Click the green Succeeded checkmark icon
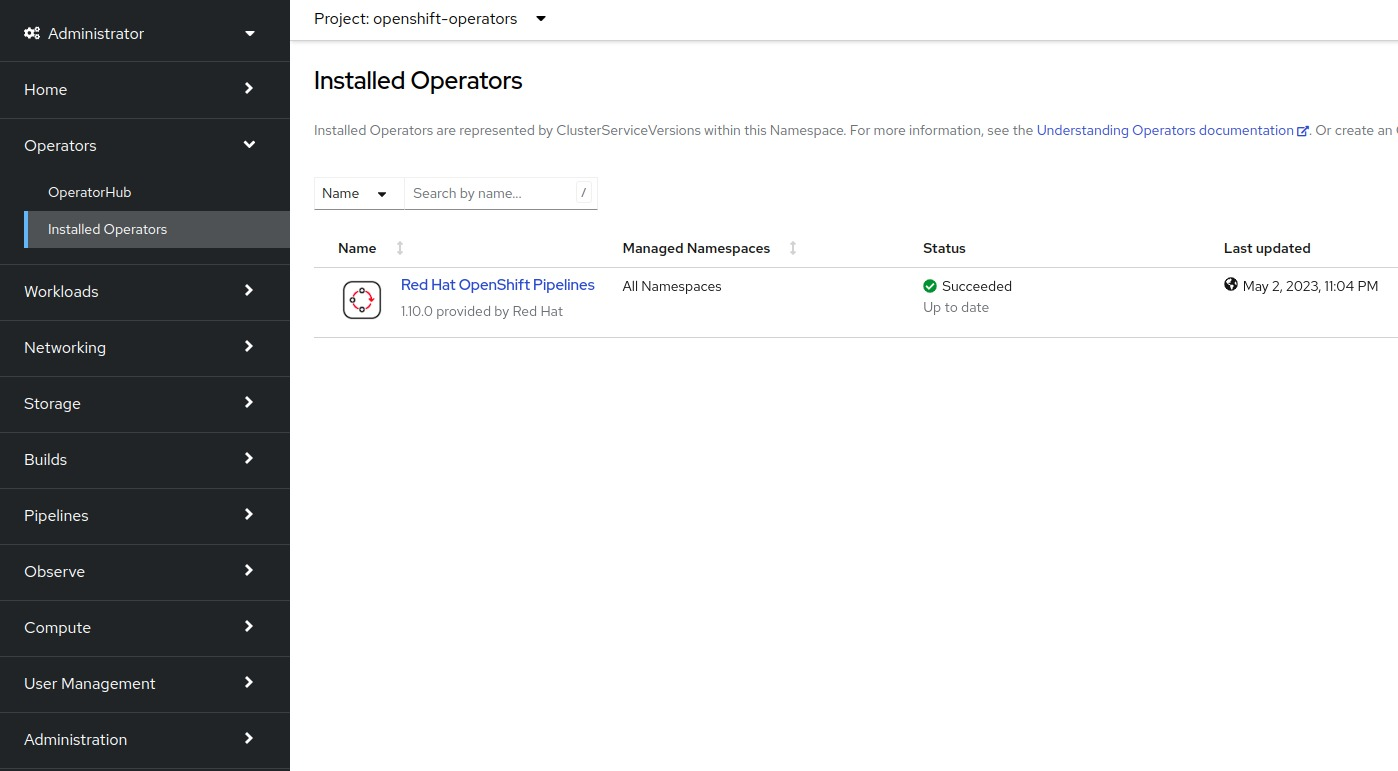 (x=930, y=286)
